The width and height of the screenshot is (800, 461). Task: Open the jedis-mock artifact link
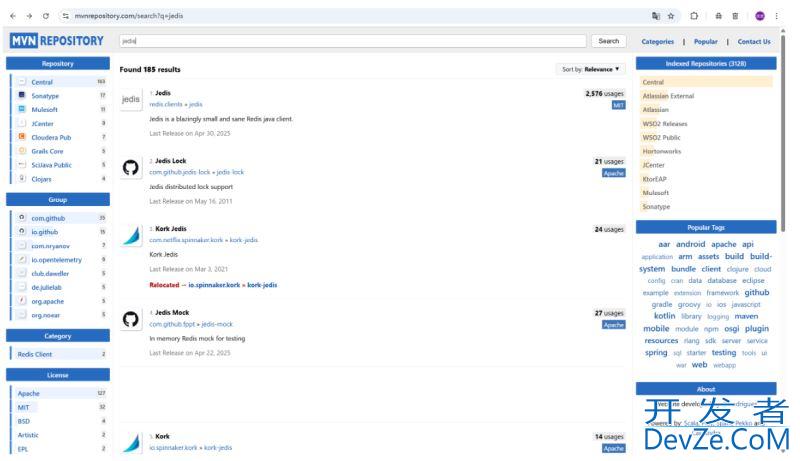click(217, 324)
